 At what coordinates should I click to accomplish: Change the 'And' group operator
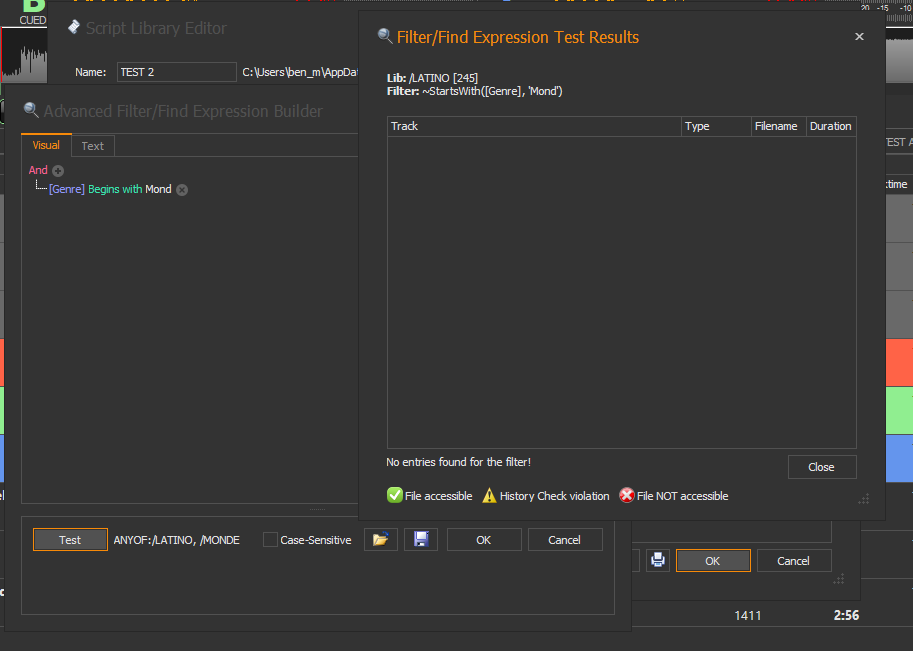pyautogui.click(x=38, y=171)
